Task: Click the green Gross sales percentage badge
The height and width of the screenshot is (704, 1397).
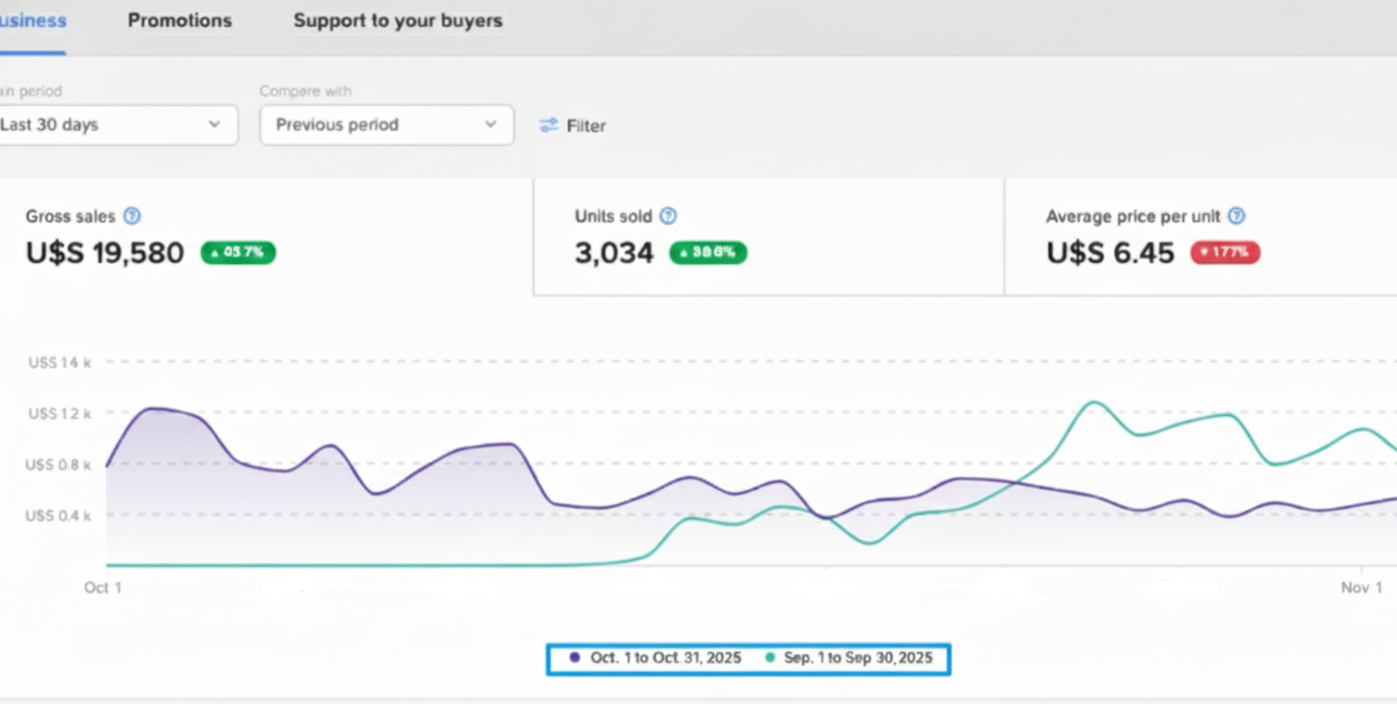Action: (238, 252)
